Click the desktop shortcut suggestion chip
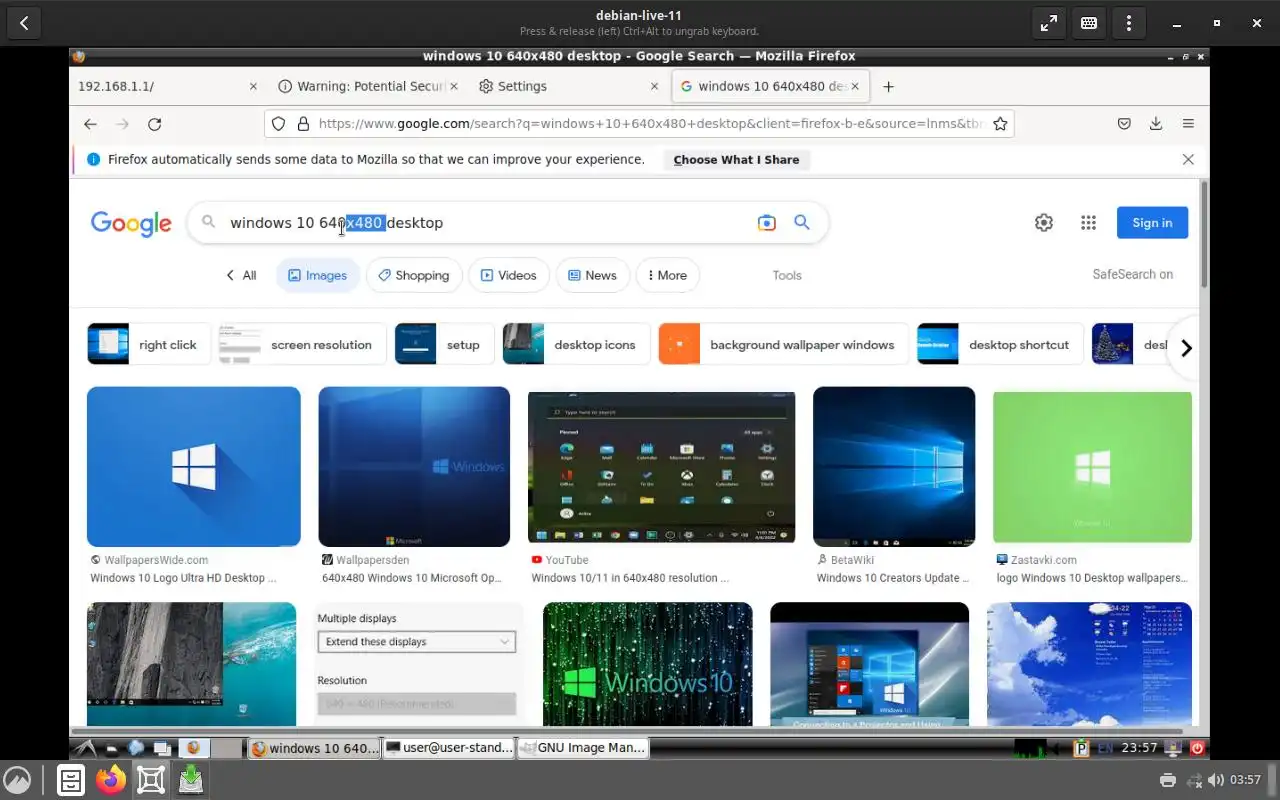 click(1000, 345)
